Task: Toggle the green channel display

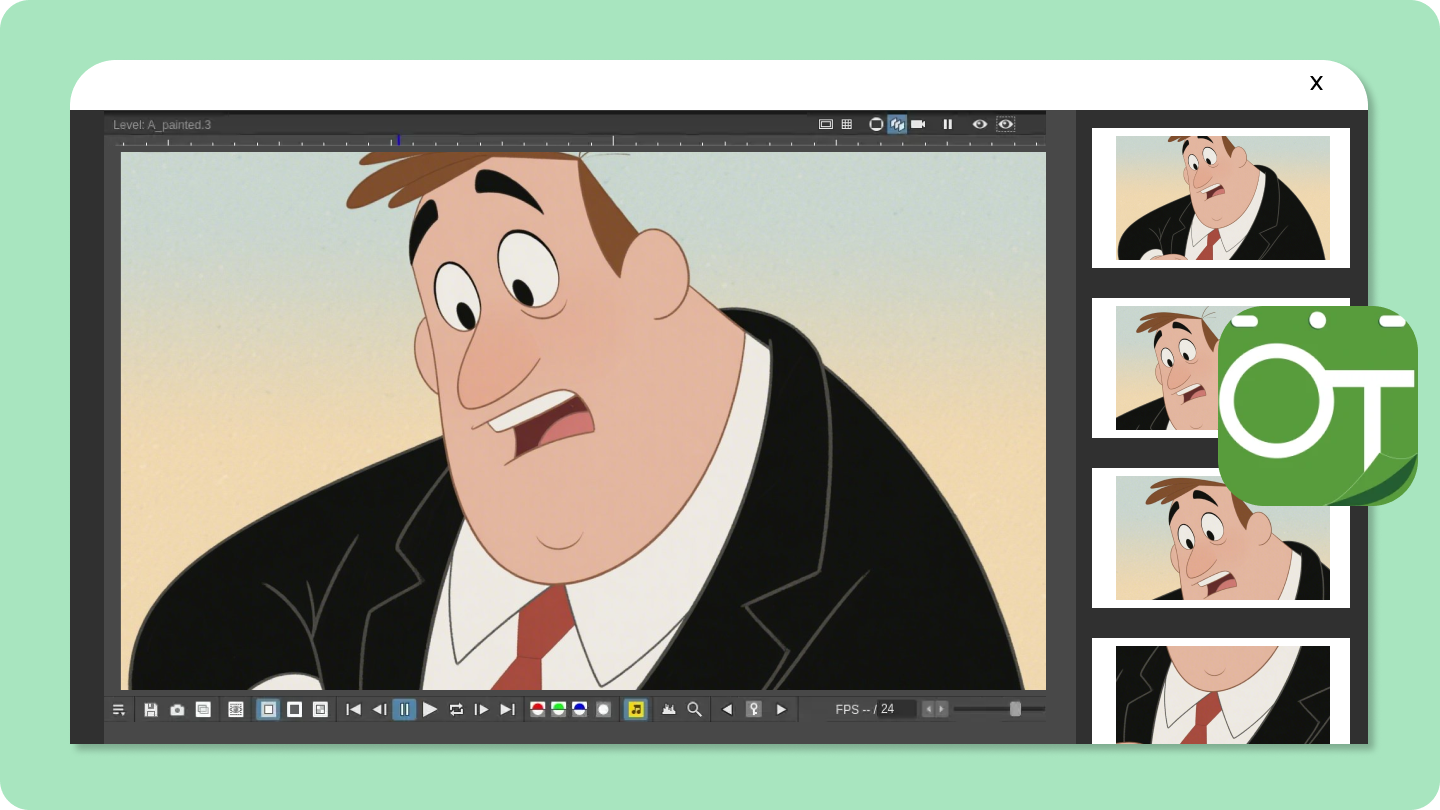Action: pos(559,709)
